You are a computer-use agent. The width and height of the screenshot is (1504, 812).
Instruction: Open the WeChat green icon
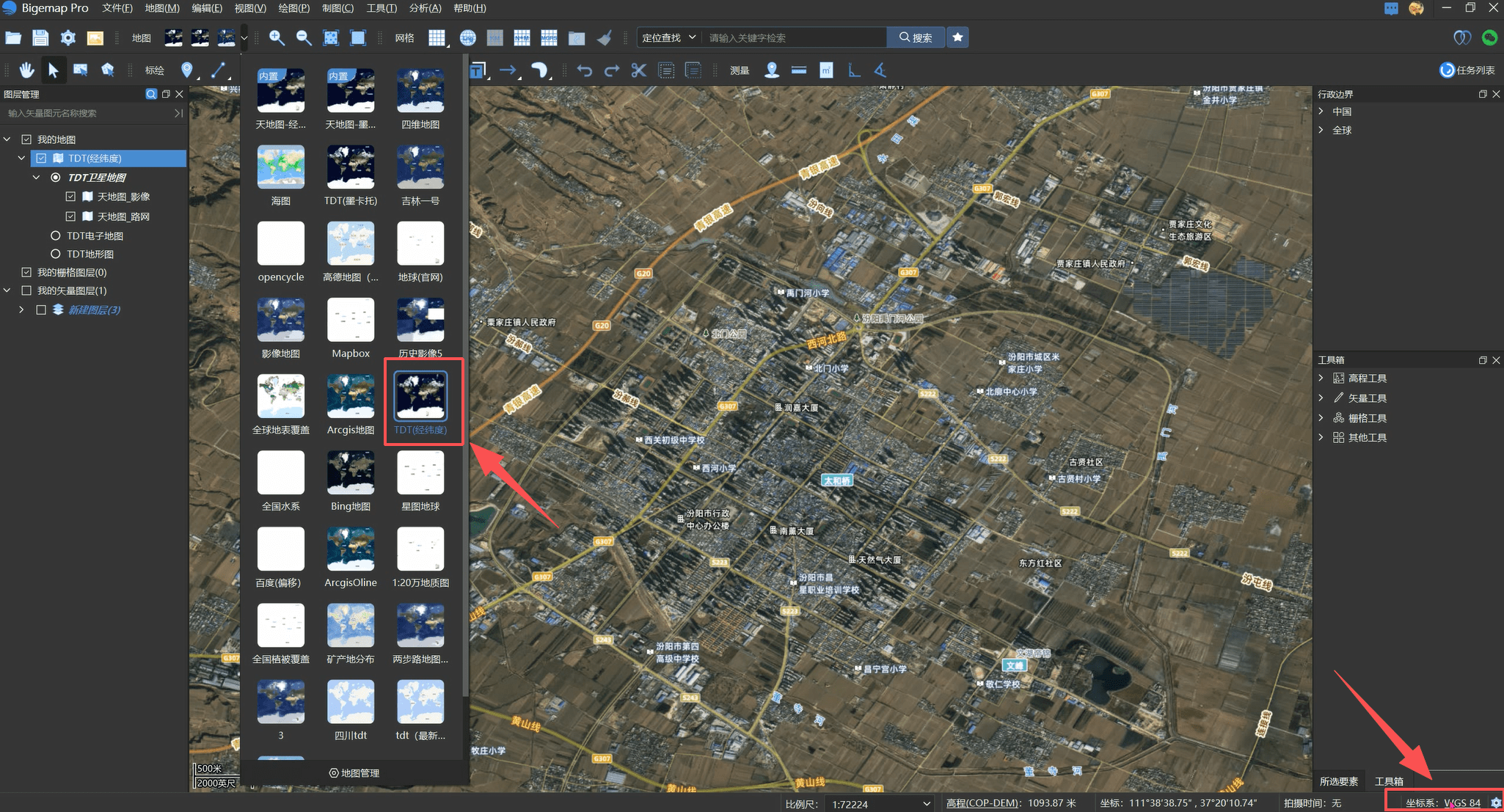(x=1489, y=37)
